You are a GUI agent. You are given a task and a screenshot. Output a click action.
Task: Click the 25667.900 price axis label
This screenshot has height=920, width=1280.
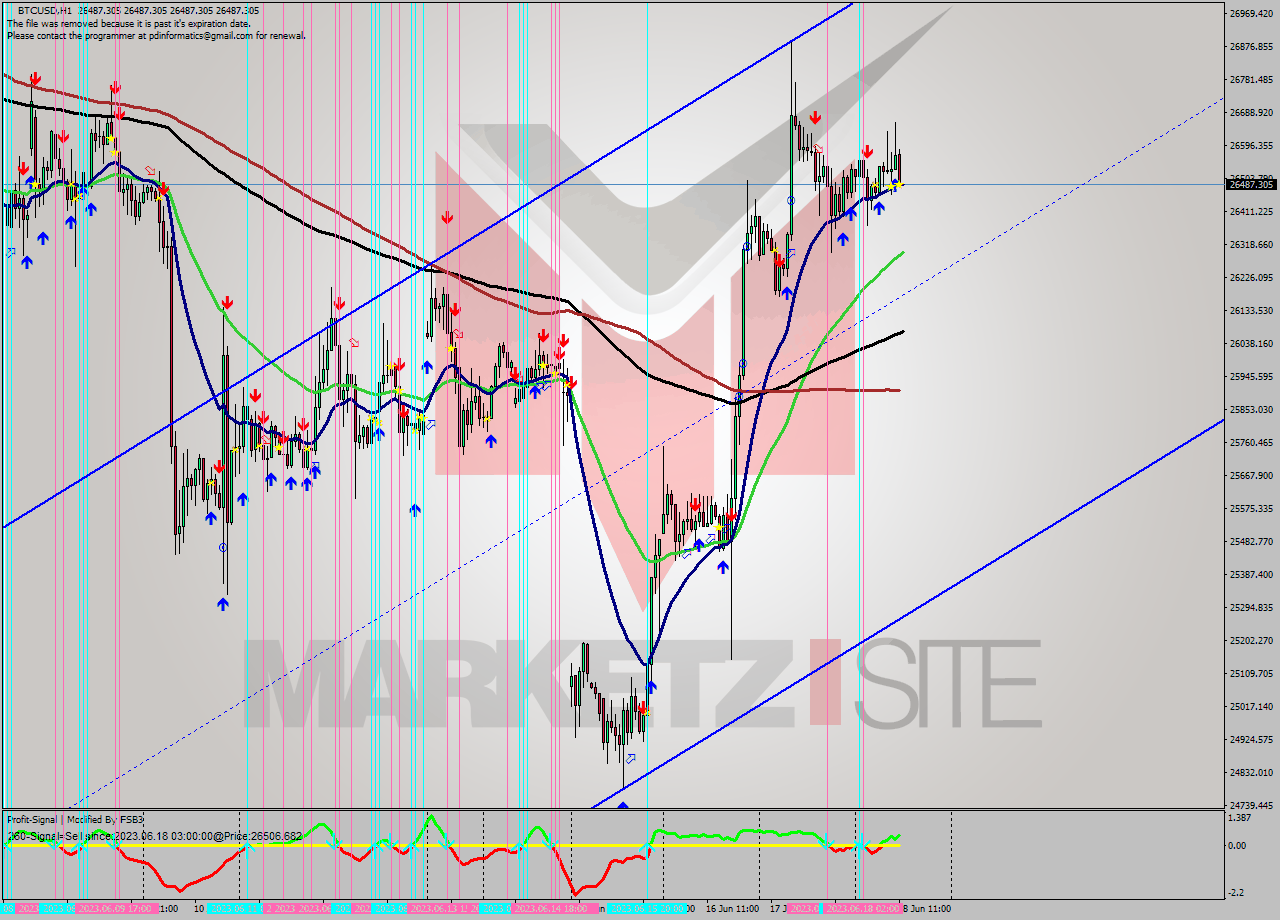tap(1251, 476)
